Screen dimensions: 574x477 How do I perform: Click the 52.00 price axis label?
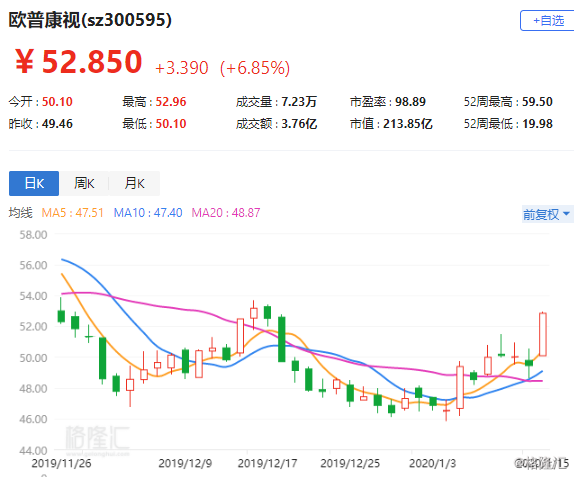[x=33, y=327]
